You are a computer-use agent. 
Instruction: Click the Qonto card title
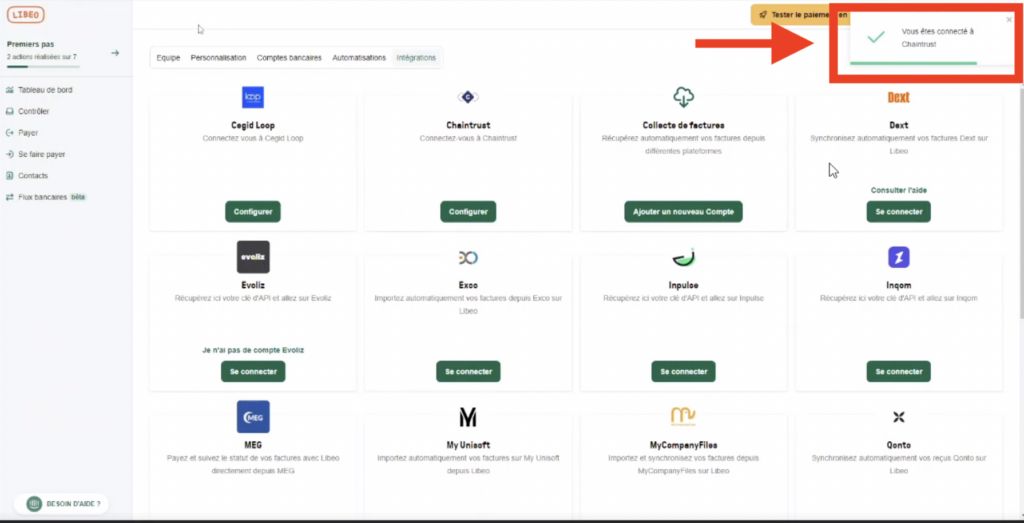click(899, 445)
